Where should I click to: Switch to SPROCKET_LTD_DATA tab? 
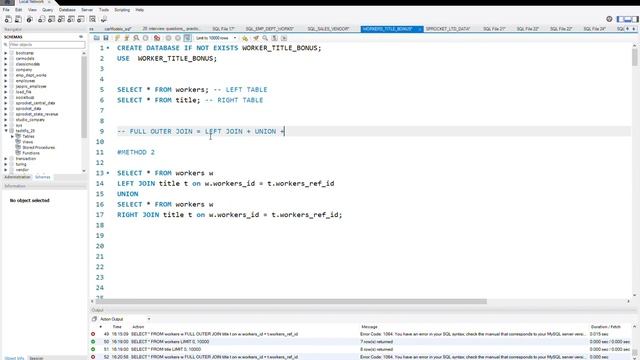click(x=448, y=29)
